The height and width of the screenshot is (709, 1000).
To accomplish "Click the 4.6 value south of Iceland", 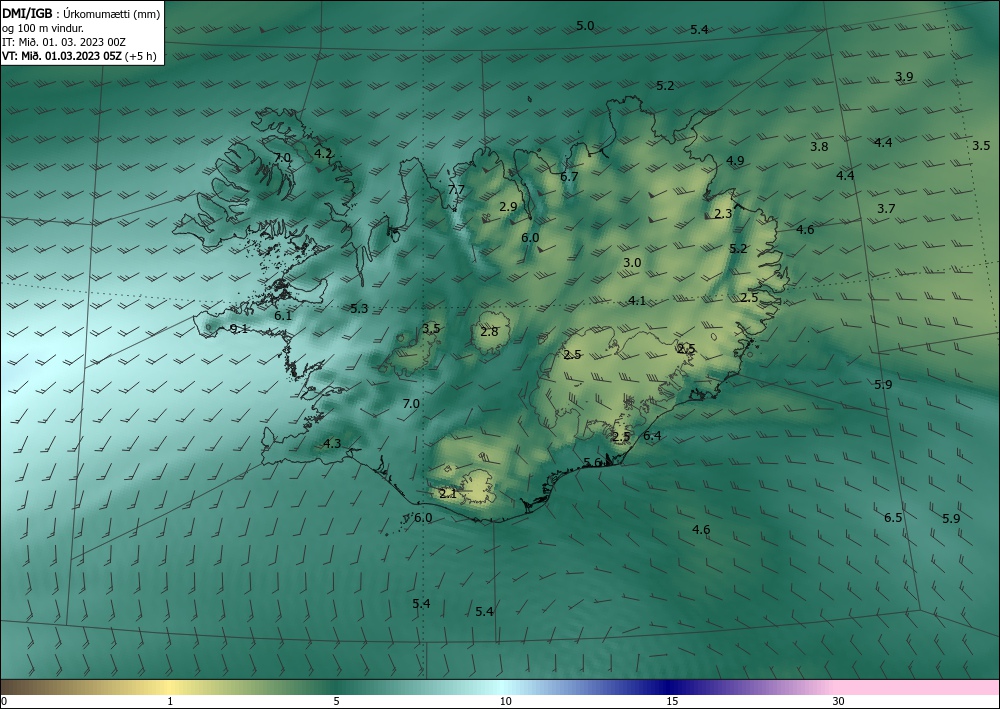I will tap(701, 530).
